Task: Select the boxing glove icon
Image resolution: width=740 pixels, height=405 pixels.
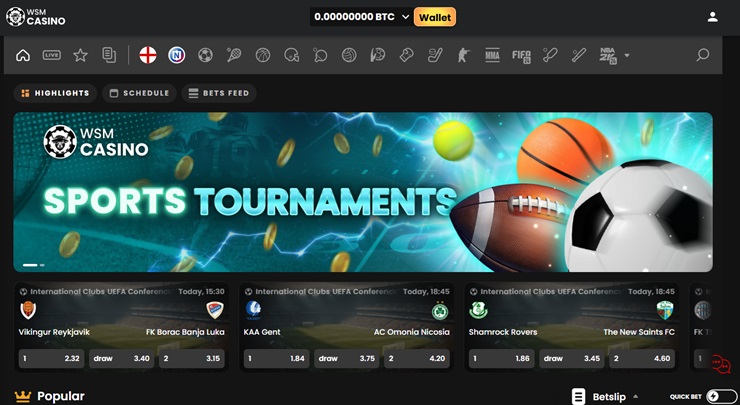Action: click(406, 55)
